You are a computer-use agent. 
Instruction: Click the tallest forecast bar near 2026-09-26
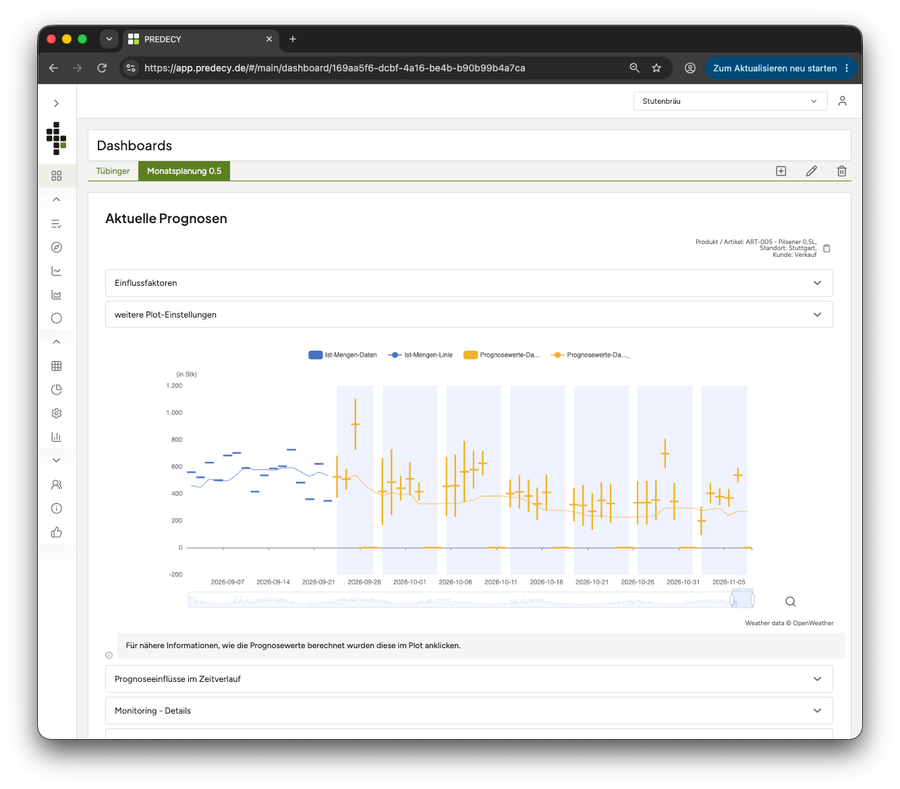(x=355, y=424)
